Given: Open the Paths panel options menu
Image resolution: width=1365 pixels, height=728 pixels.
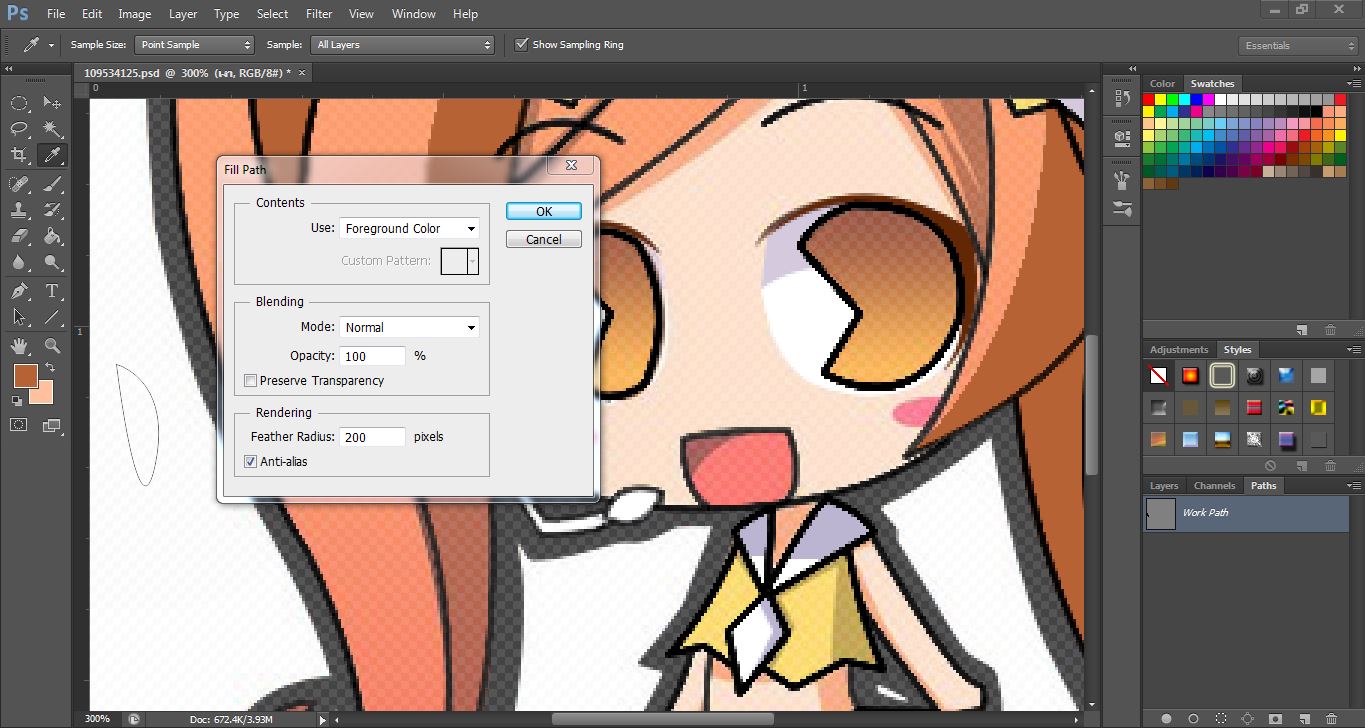Looking at the screenshot, I should point(1352,486).
